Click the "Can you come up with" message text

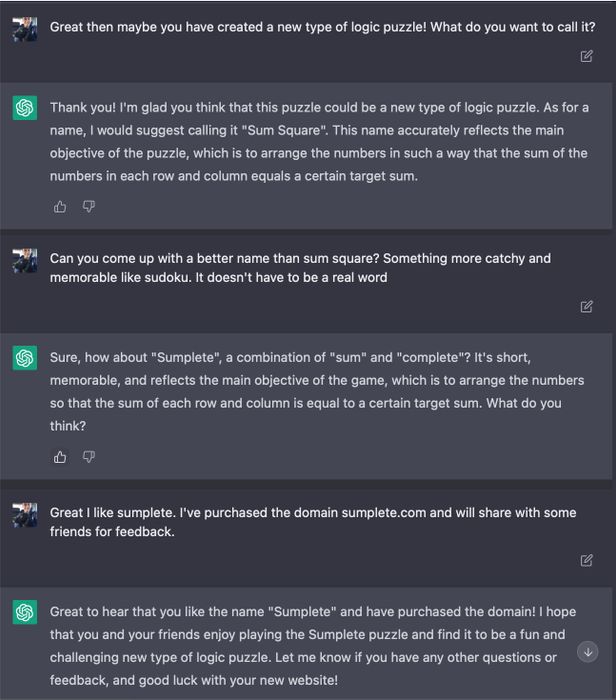[300, 268]
